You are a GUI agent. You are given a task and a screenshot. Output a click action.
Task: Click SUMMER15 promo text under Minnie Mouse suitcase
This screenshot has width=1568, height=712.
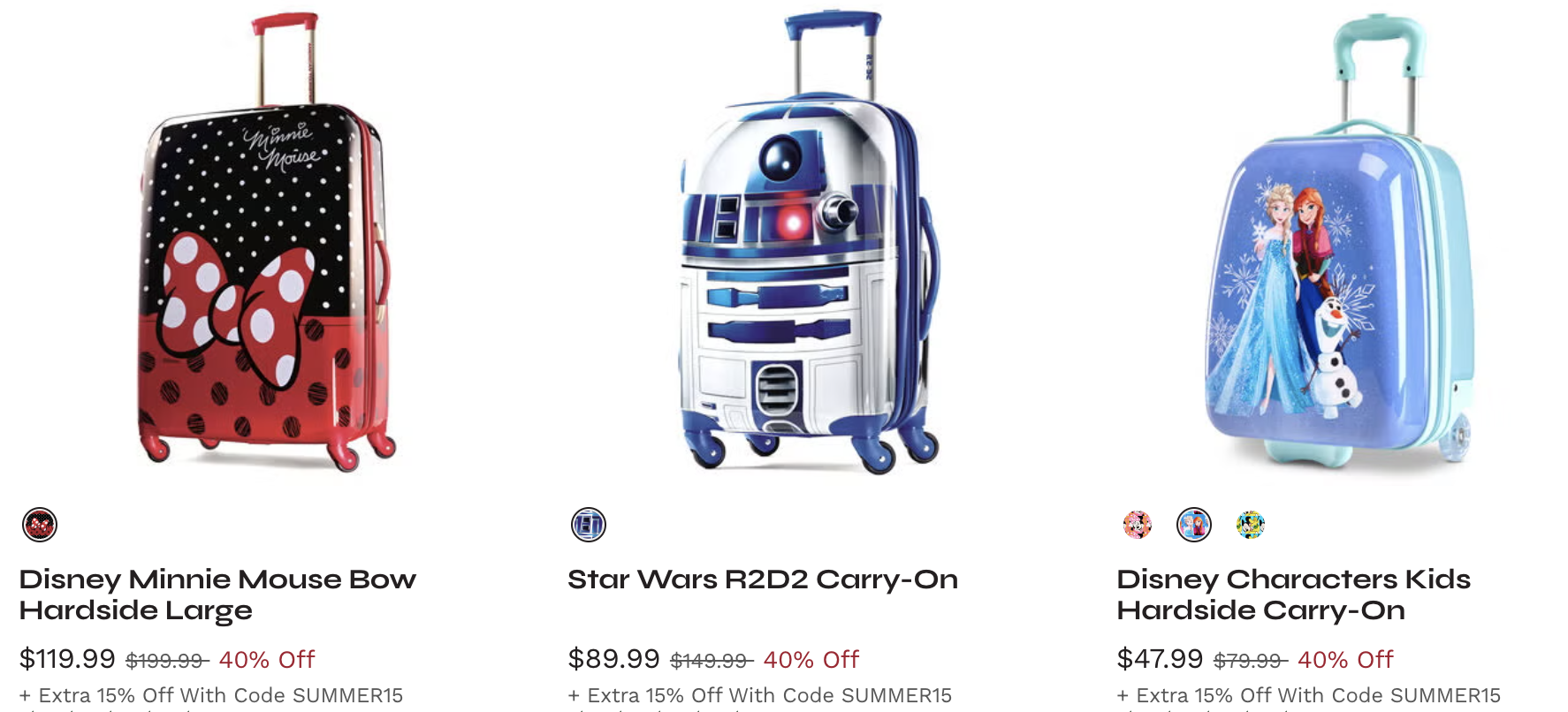pyautogui.click(x=347, y=696)
